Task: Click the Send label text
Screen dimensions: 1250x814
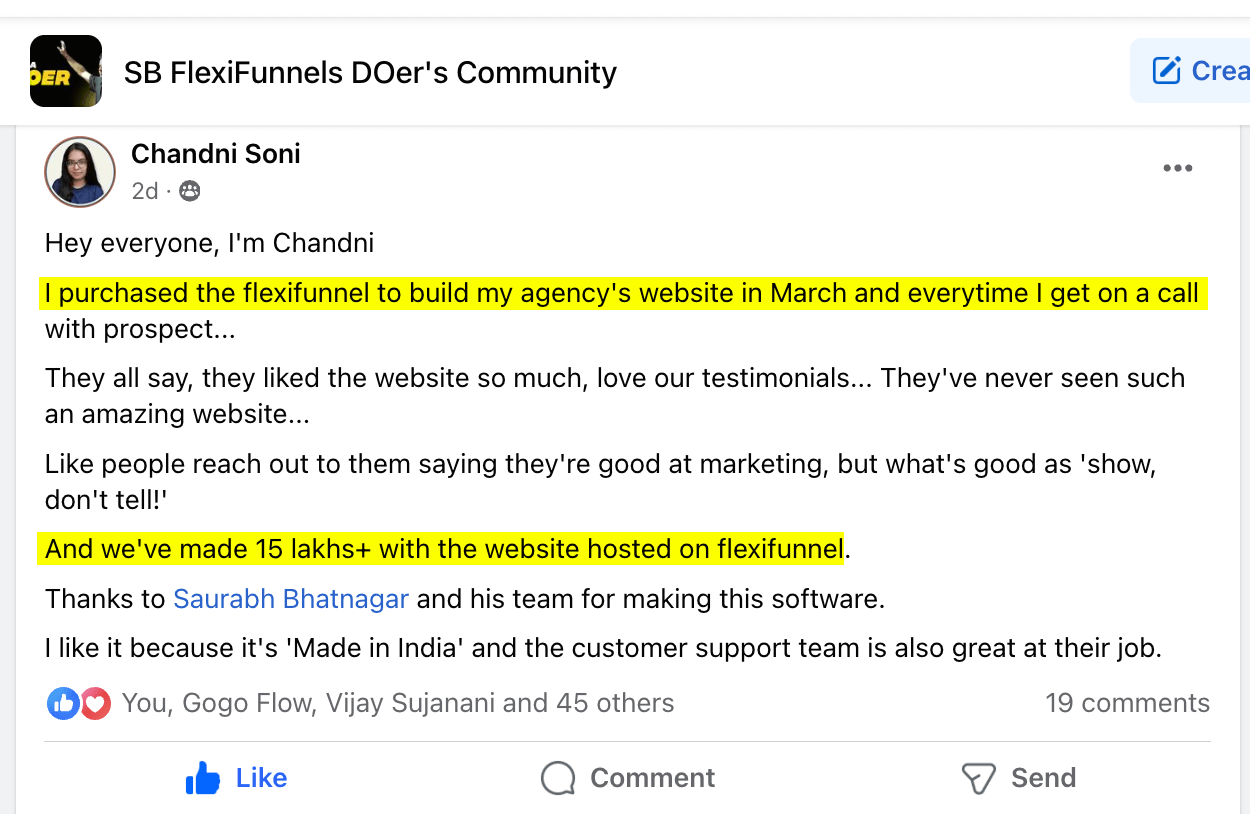Action: pyautogui.click(x=1043, y=778)
